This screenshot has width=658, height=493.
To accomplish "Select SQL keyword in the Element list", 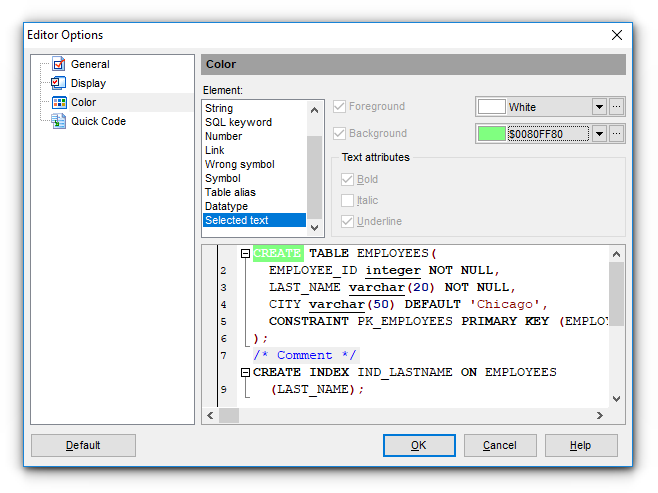I will tap(237, 122).
